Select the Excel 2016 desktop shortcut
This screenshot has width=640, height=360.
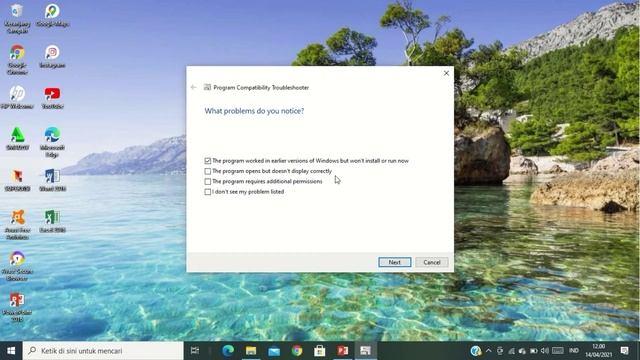(52, 221)
